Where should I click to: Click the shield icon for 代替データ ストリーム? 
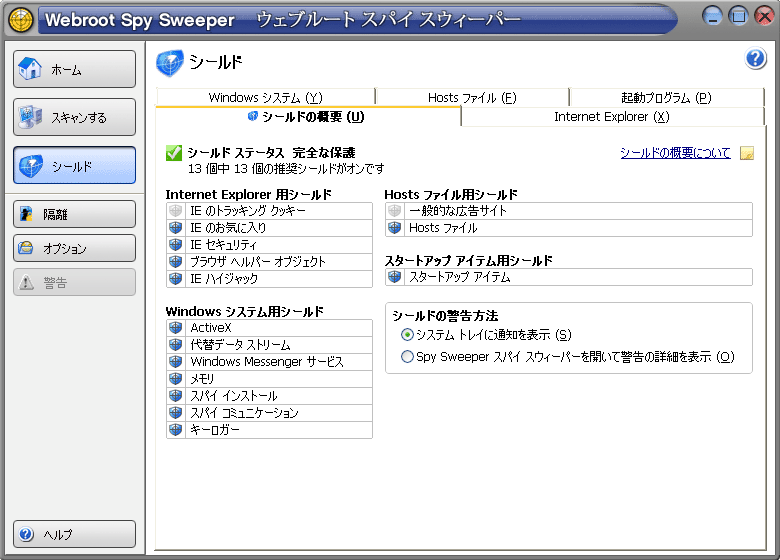click(175, 345)
